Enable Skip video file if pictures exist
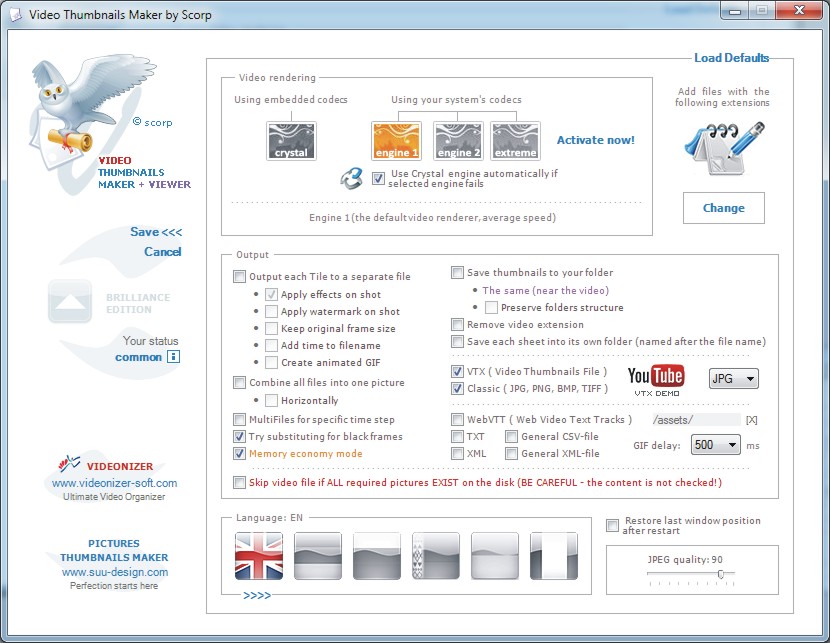 point(239,483)
